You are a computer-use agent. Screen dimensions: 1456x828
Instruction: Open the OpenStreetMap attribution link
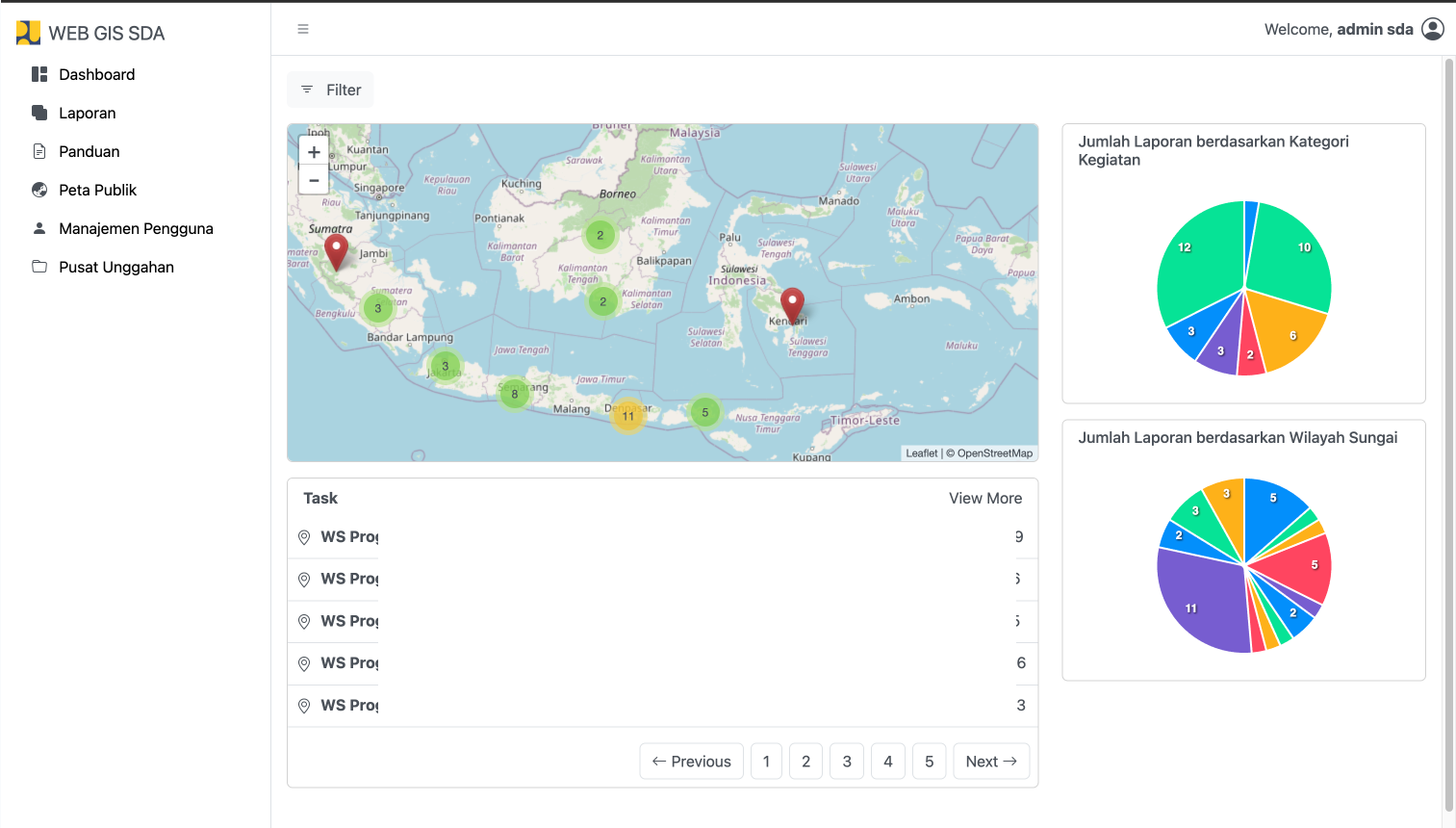tap(994, 453)
